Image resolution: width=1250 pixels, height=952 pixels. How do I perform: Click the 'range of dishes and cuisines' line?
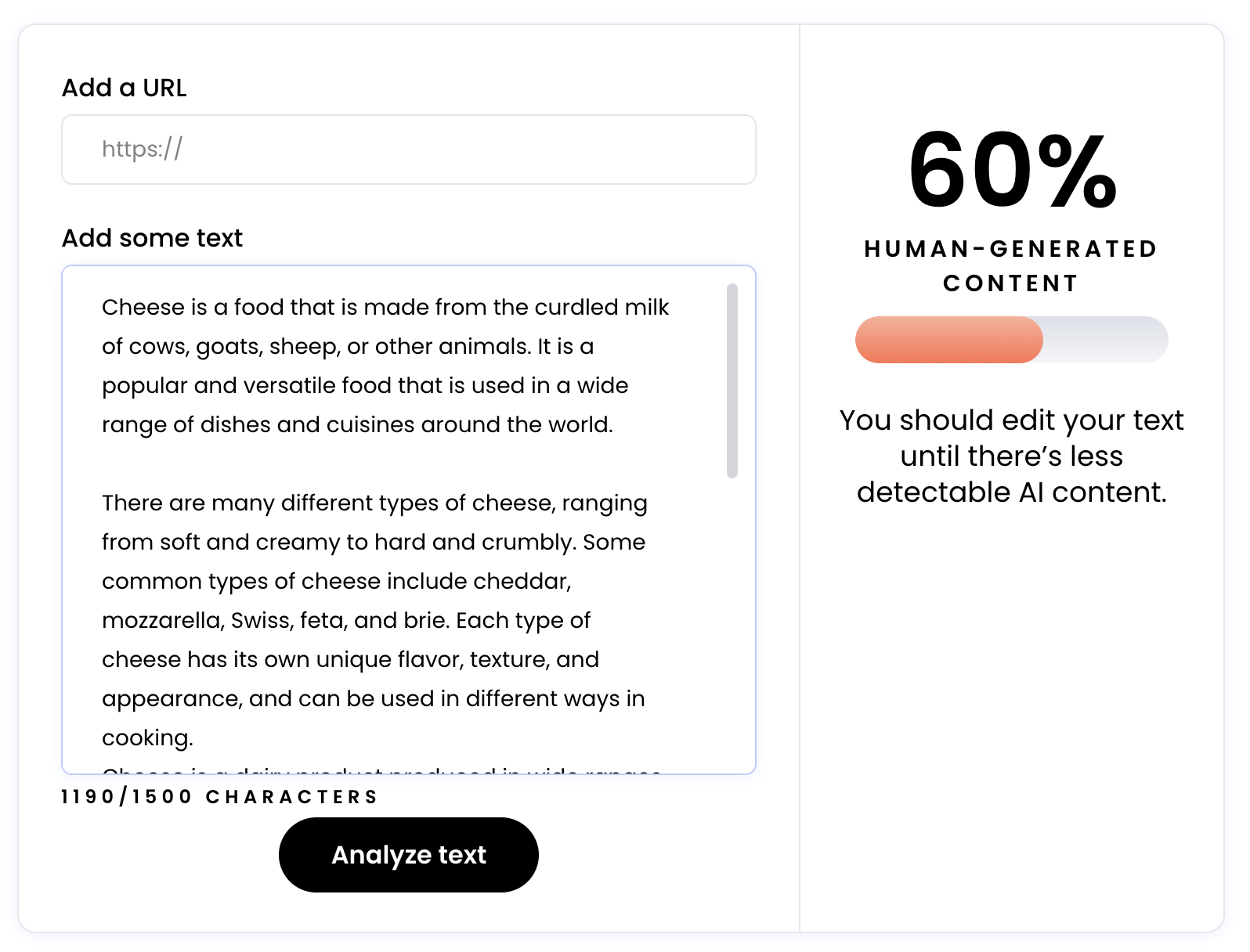(357, 424)
